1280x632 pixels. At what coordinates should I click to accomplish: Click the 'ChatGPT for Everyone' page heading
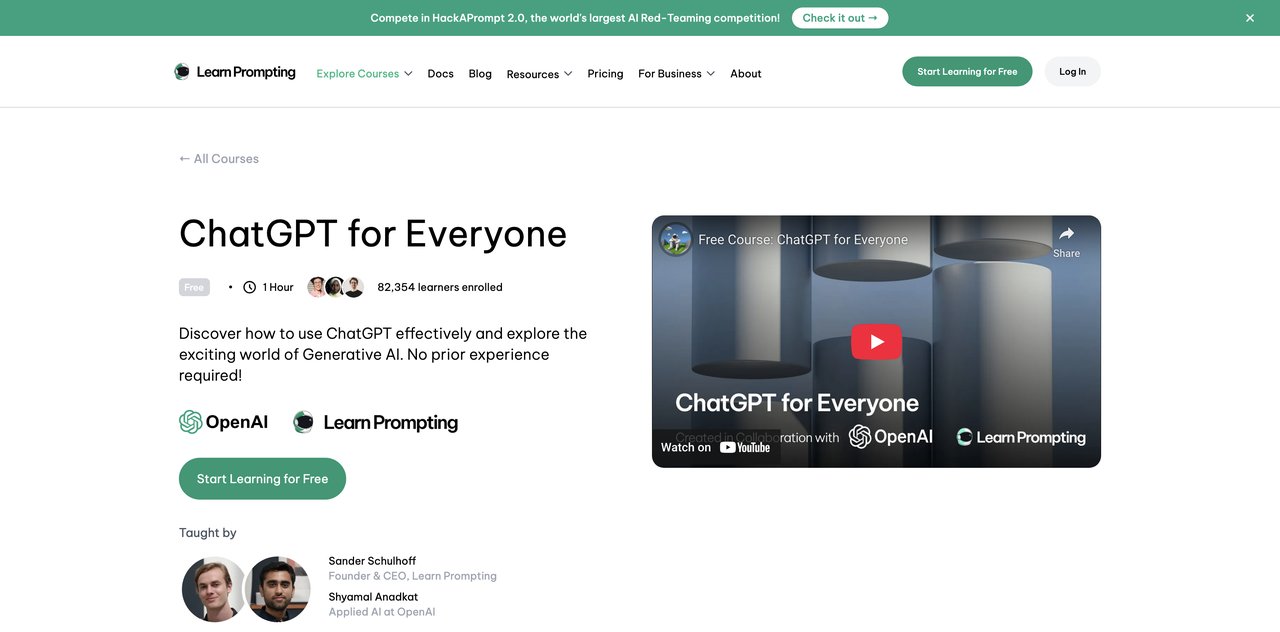tap(373, 234)
